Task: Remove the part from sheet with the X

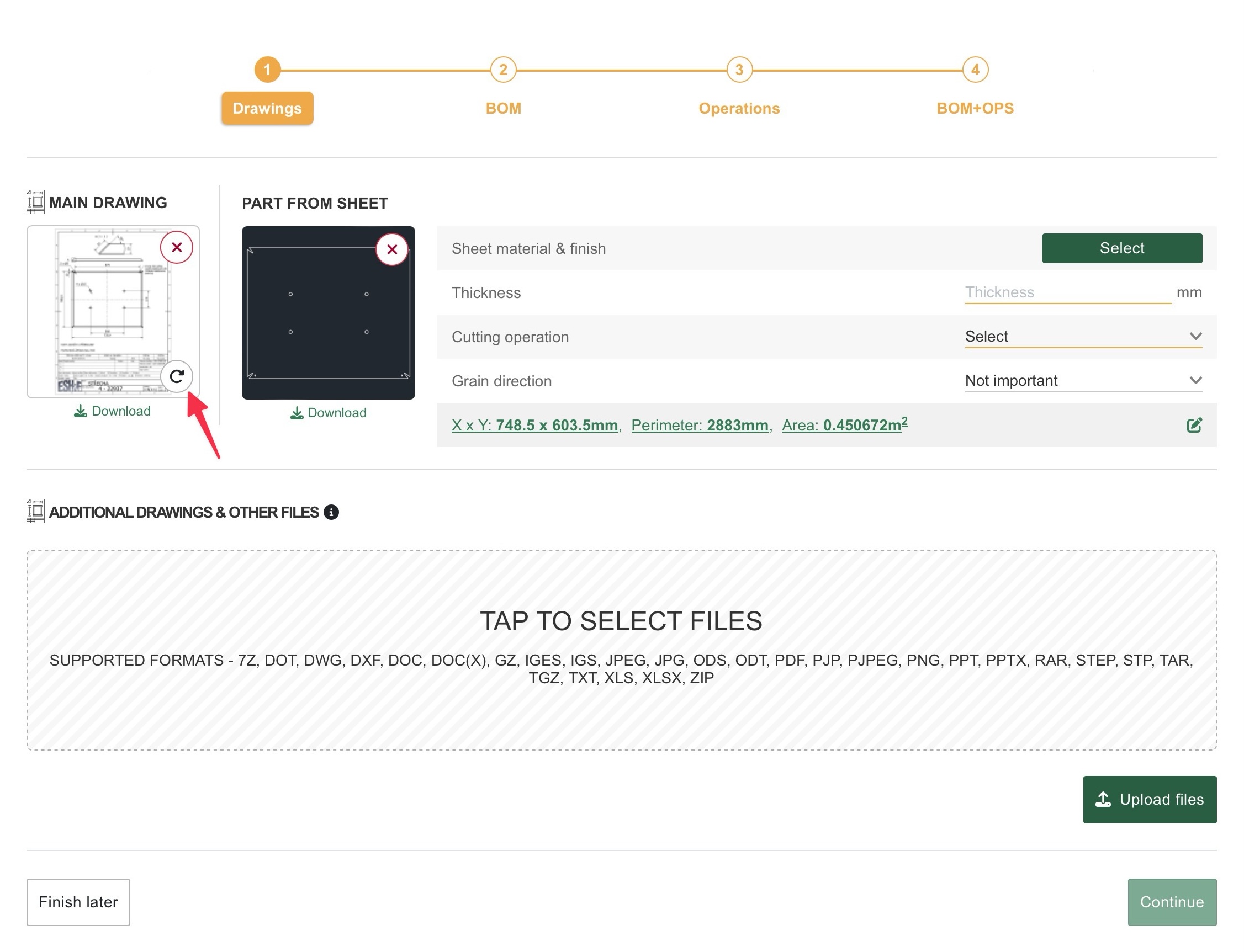Action: coord(392,249)
